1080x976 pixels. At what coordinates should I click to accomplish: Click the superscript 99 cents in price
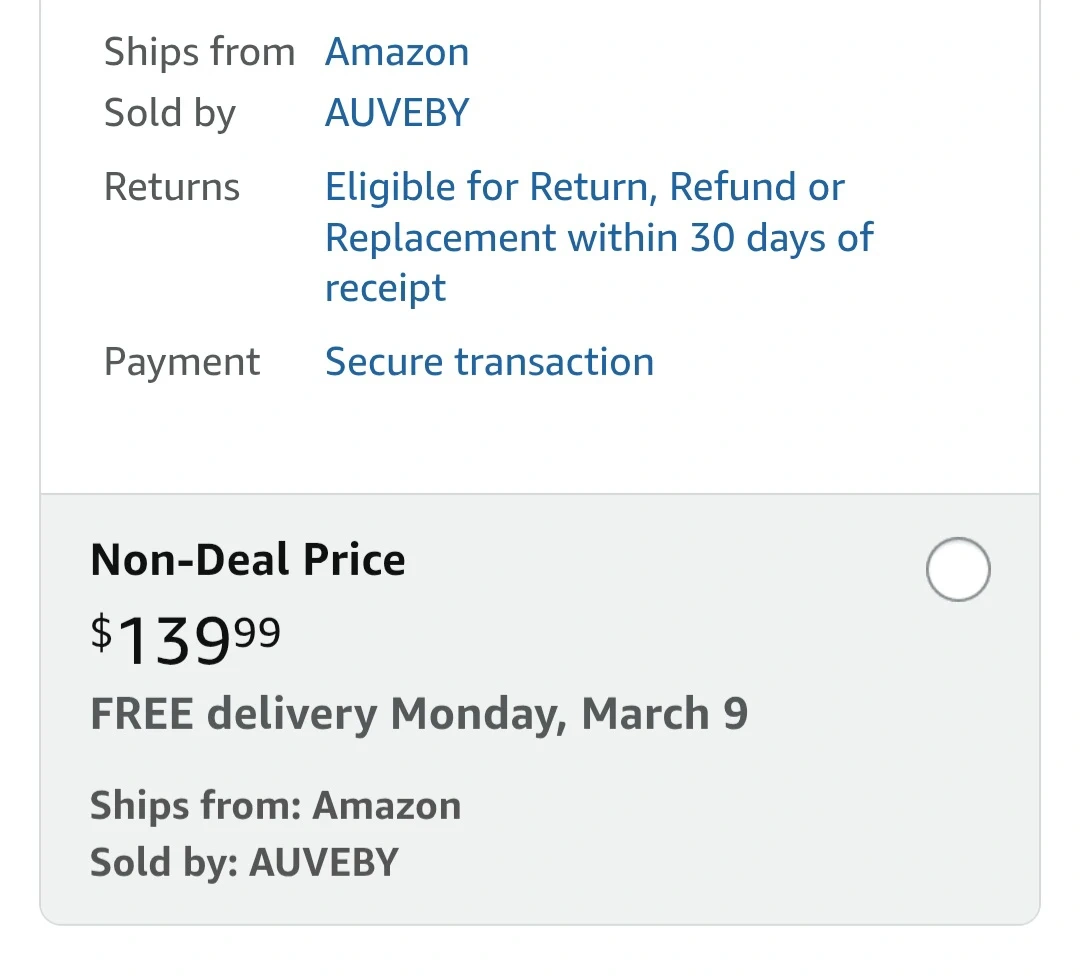(258, 632)
